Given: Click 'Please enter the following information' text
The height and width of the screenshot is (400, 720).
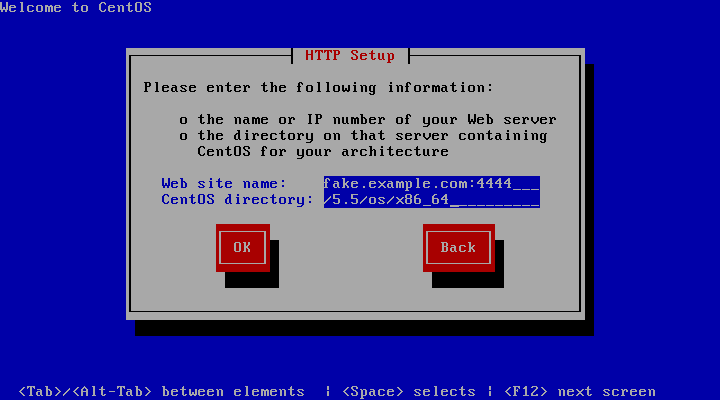Looking at the screenshot, I should click(318, 87).
